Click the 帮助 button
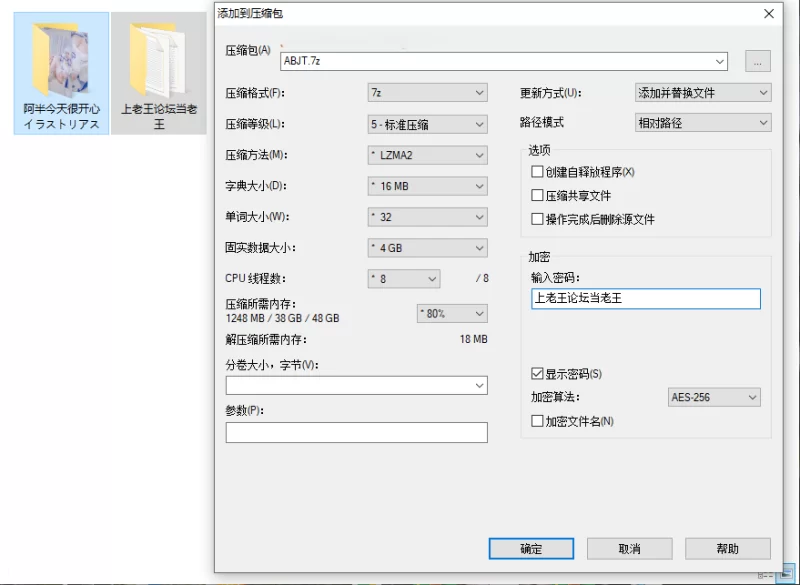This screenshot has width=800, height=585. click(x=728, y=548)
